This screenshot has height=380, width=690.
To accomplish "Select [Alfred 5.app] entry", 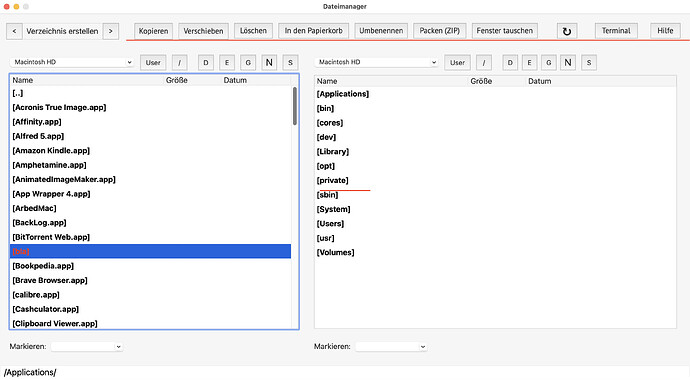I will click(x=150, y=136).
